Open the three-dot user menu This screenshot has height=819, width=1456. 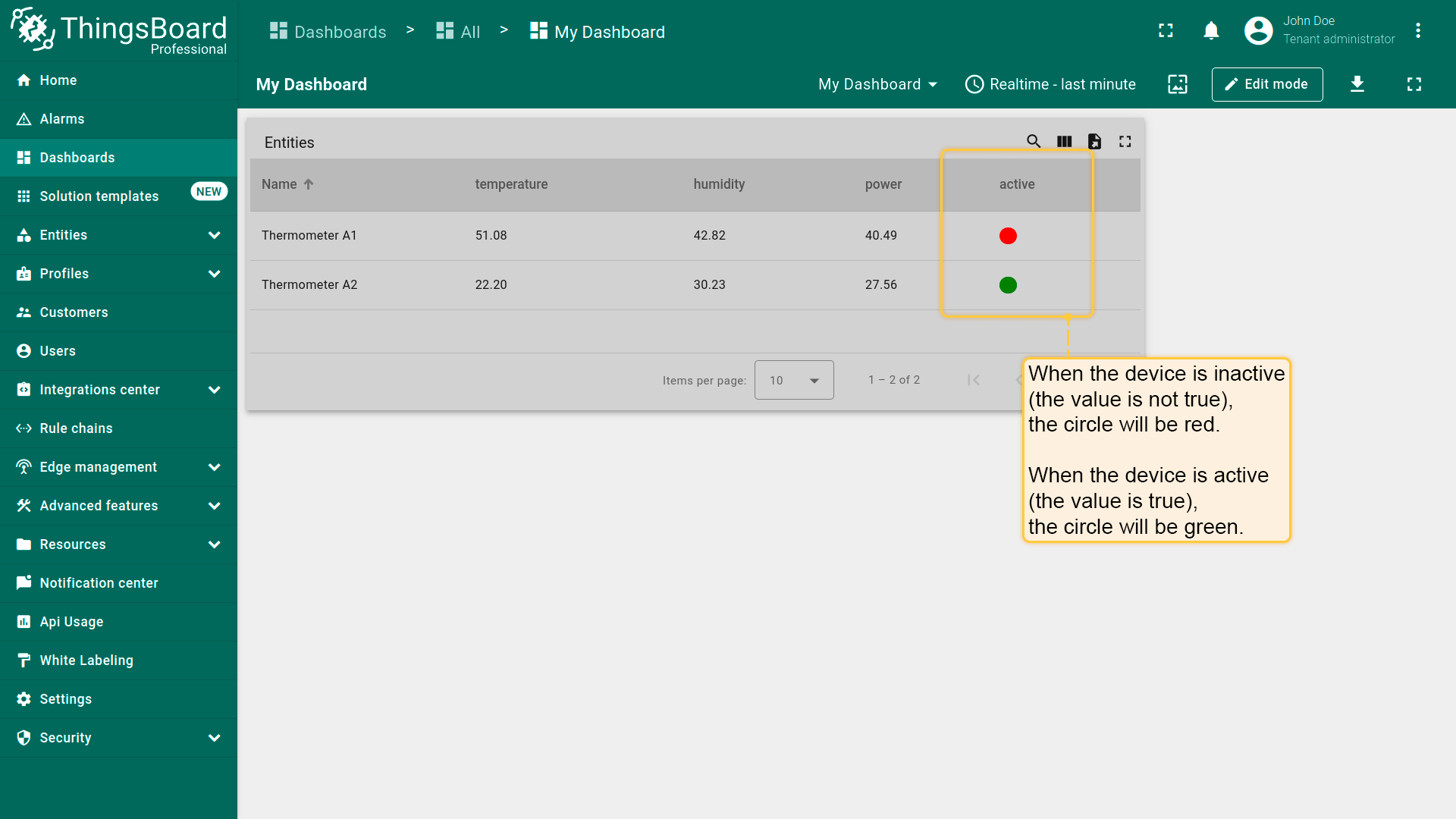tap(1417, 31)
